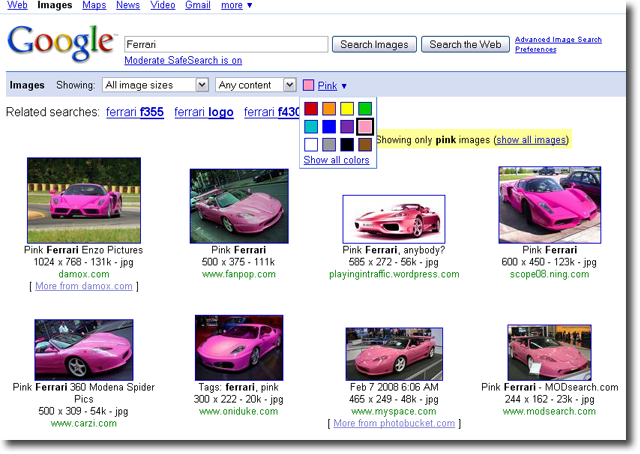640x454 pixels.
Task: Click Moderate SafeSearch is on link
Action: click(x=183, y=60)
